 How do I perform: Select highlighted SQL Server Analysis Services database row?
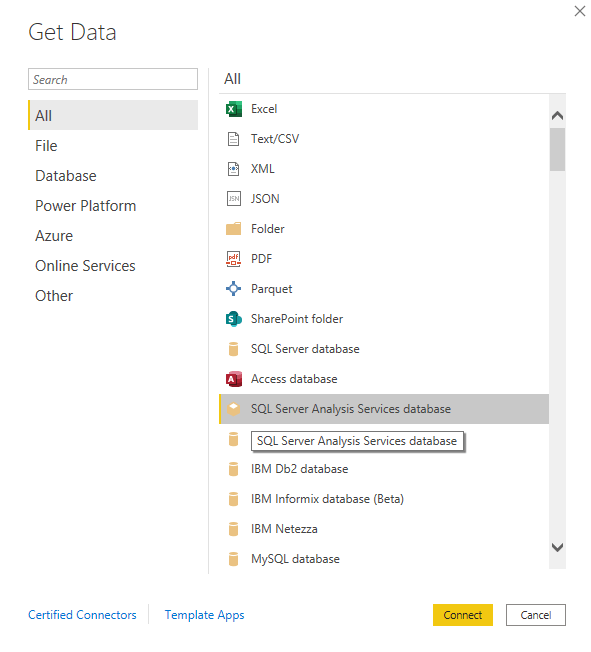click(384, 409)
